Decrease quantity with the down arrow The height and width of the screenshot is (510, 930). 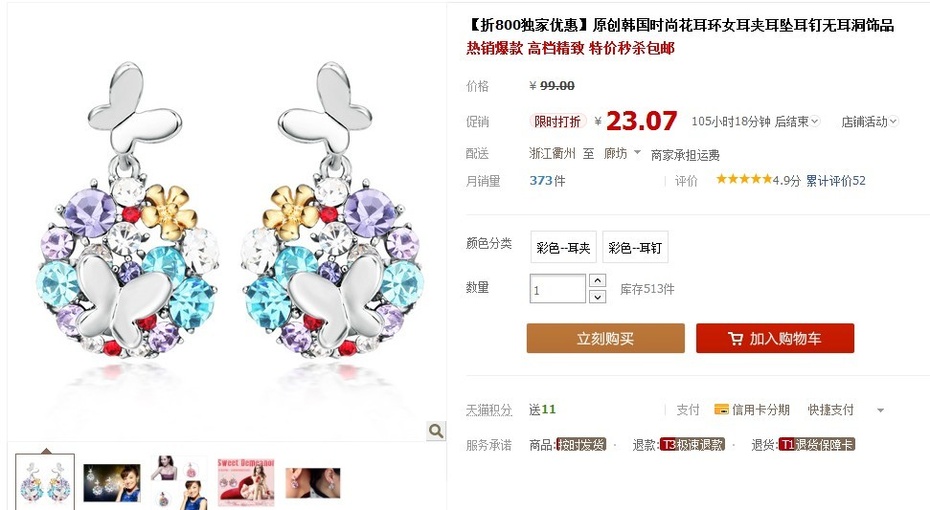597,297
